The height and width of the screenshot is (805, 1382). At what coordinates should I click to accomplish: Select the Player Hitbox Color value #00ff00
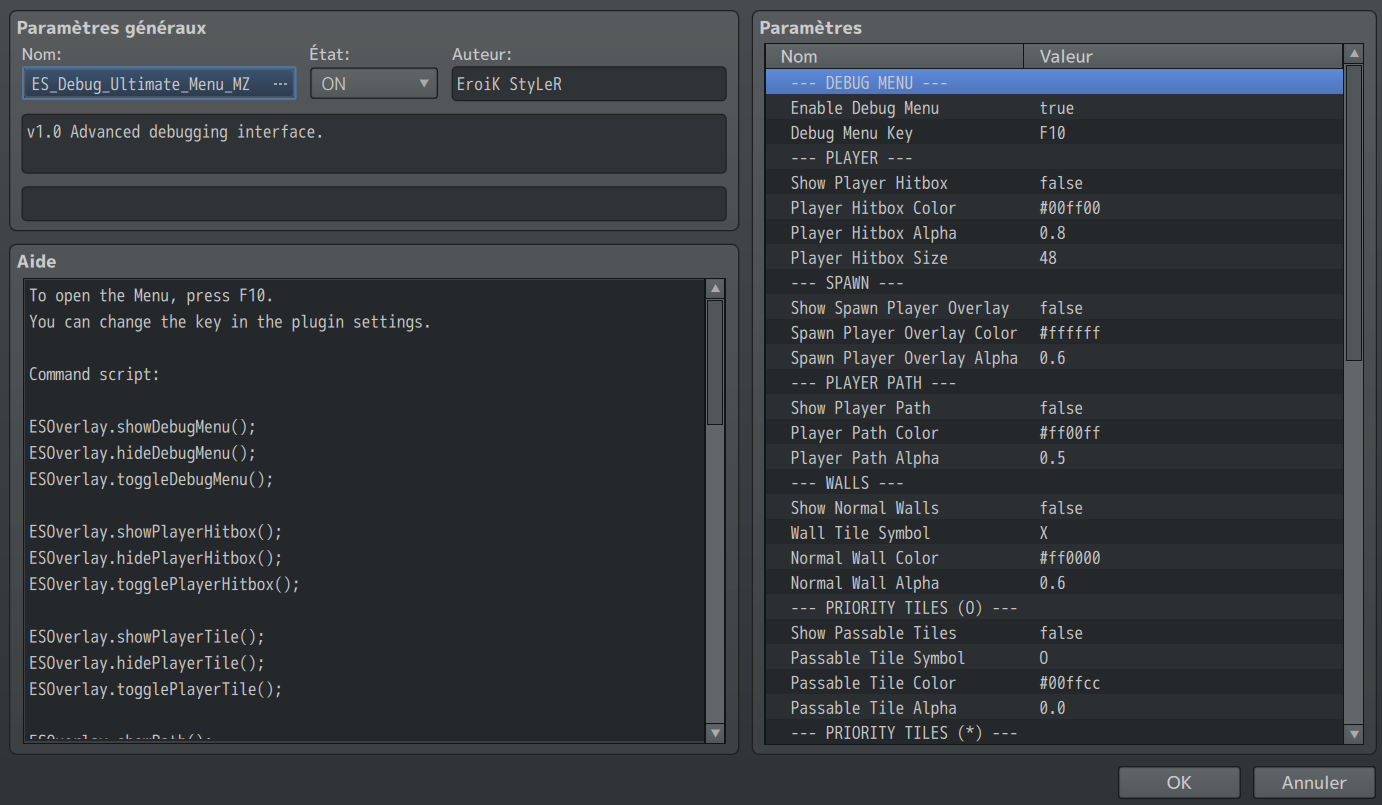(x=1070, y=208)
